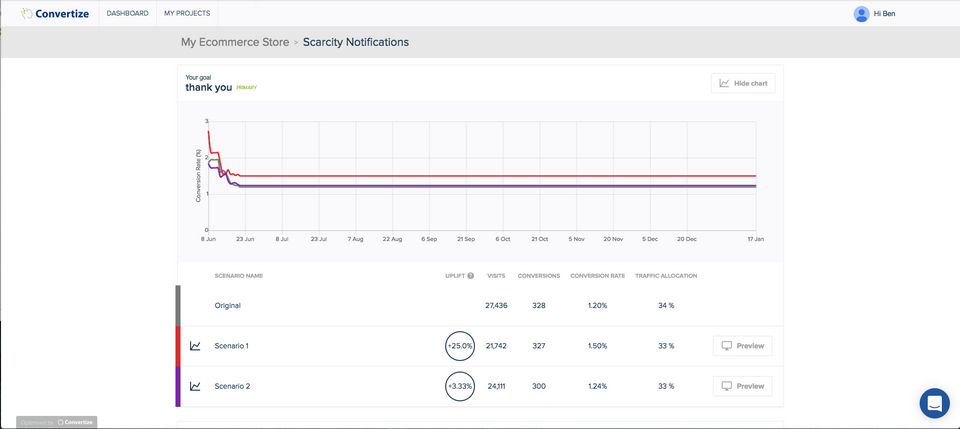Click the Uplift help question icon
This screenshot has width=960, height=429.
[470, 275]
